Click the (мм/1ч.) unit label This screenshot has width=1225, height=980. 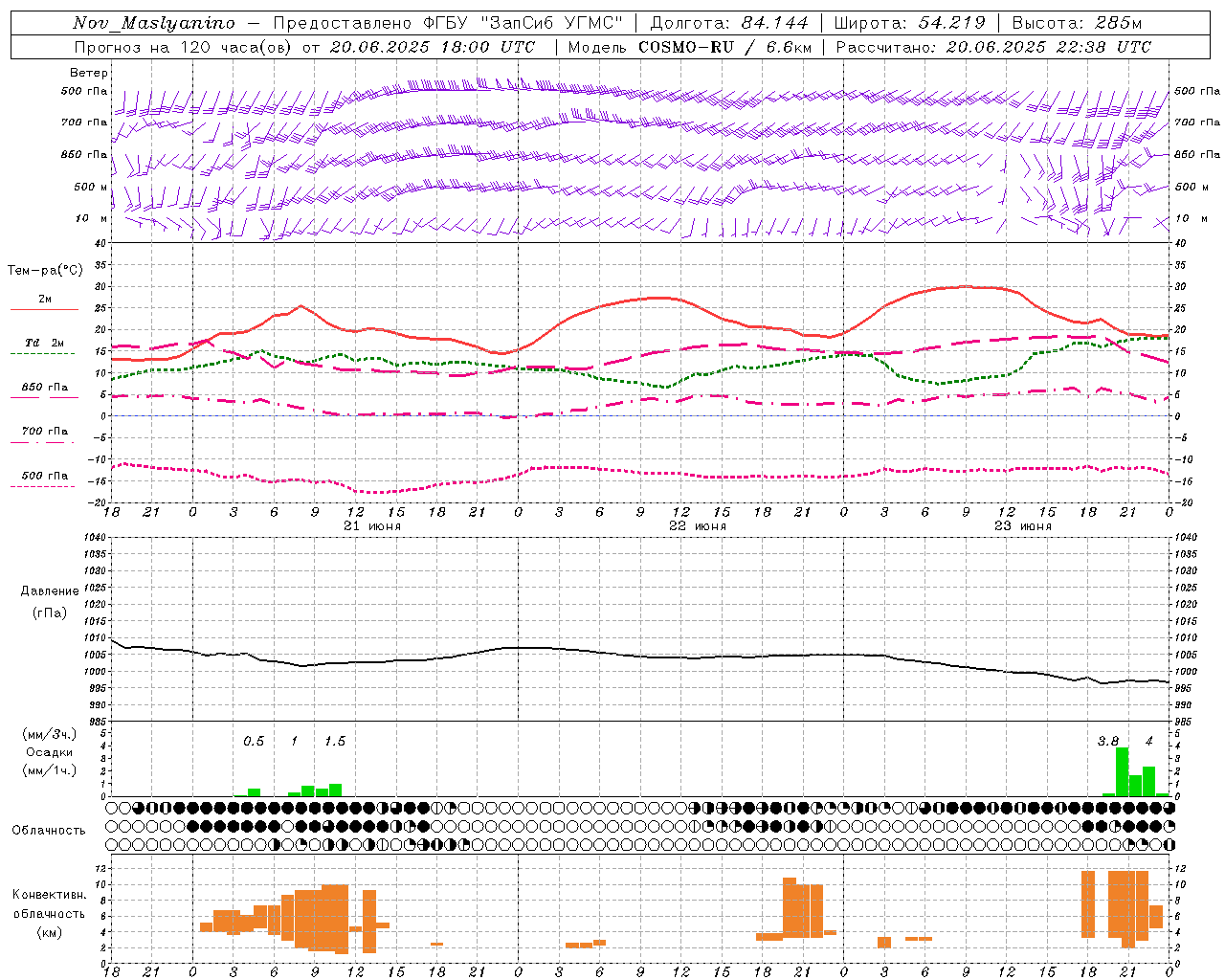tap(50, 770)
